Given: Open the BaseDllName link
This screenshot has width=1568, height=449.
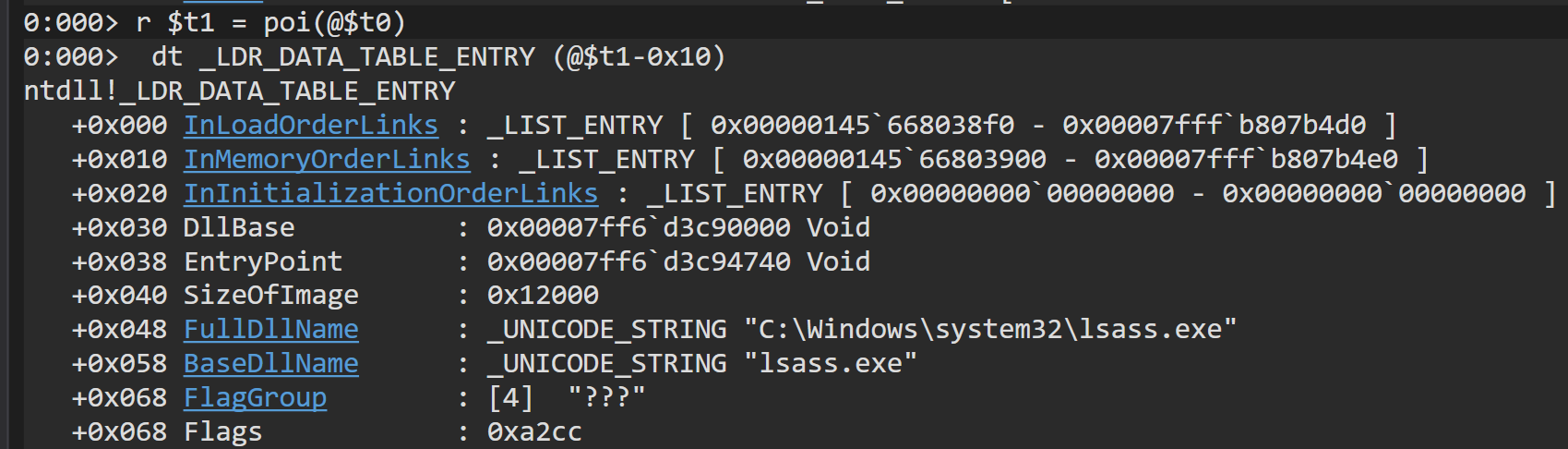Looking at the screenshot, I should [x=270, y=363].
